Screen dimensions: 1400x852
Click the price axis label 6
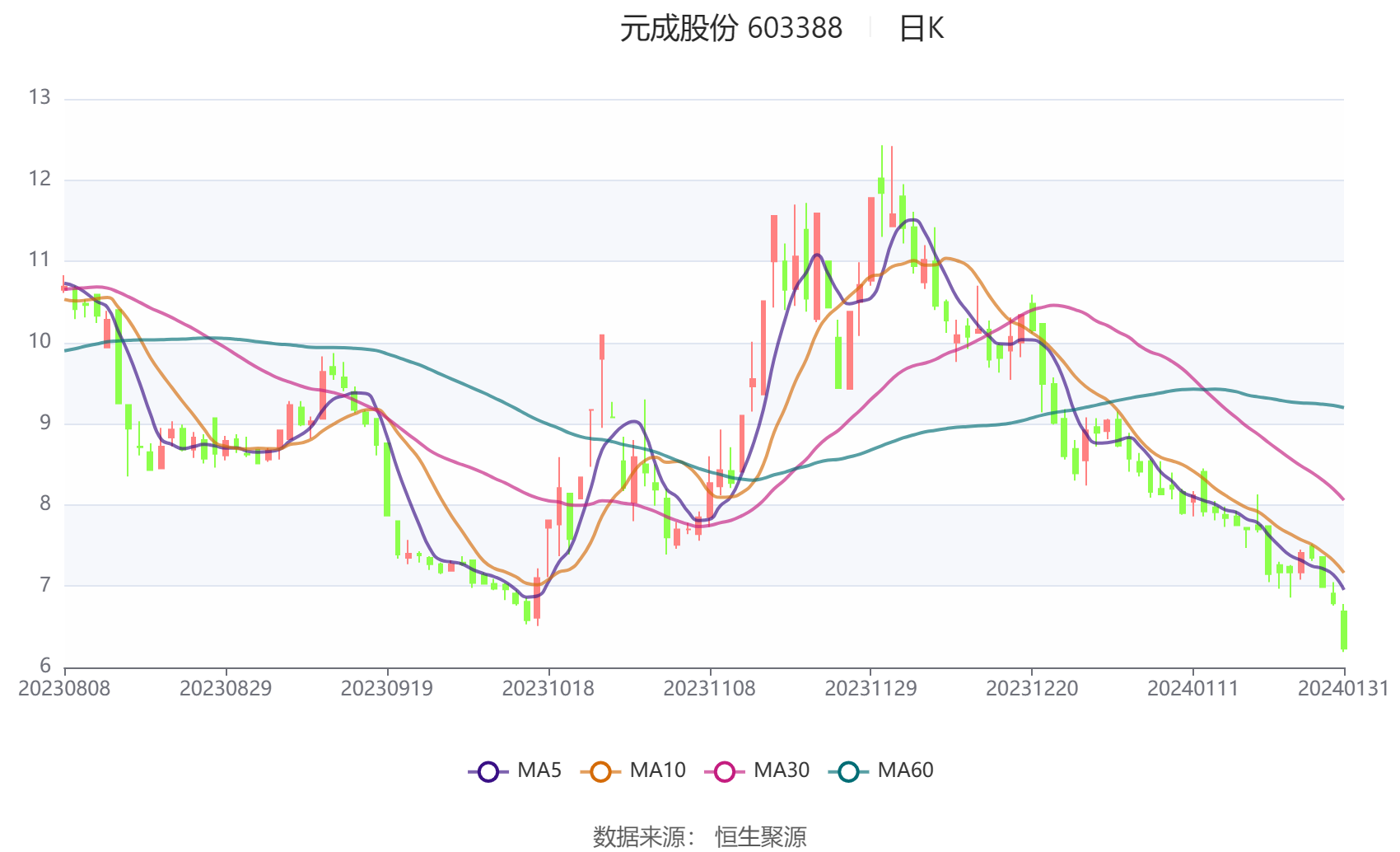coord(45,666)
